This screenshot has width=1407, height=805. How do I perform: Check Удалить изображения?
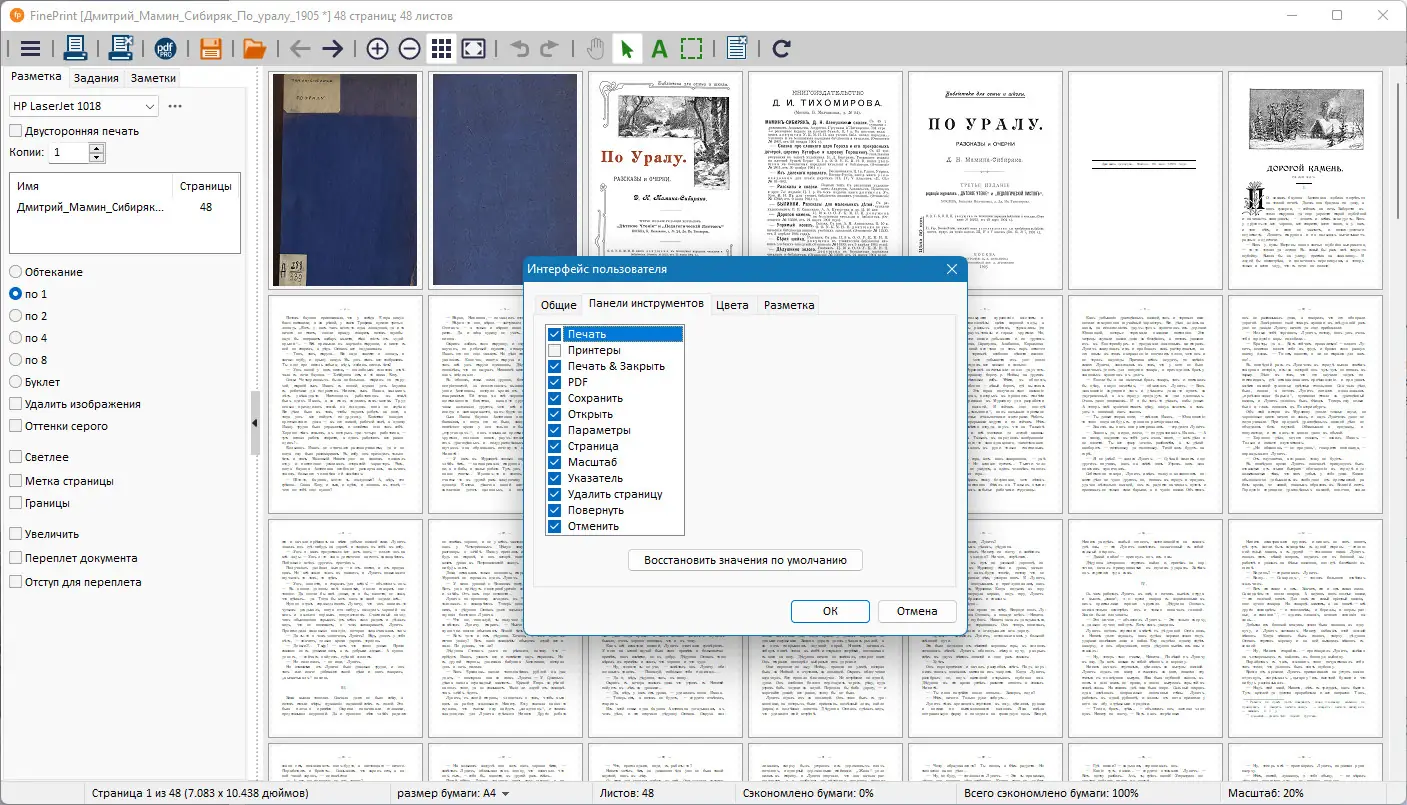tap(16, 404)
